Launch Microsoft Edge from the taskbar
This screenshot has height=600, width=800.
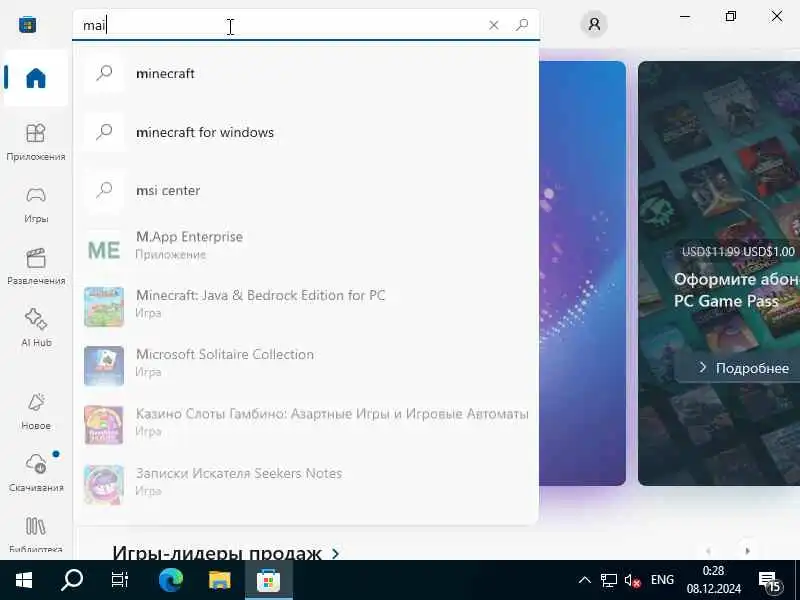click(x=170, y=580)
